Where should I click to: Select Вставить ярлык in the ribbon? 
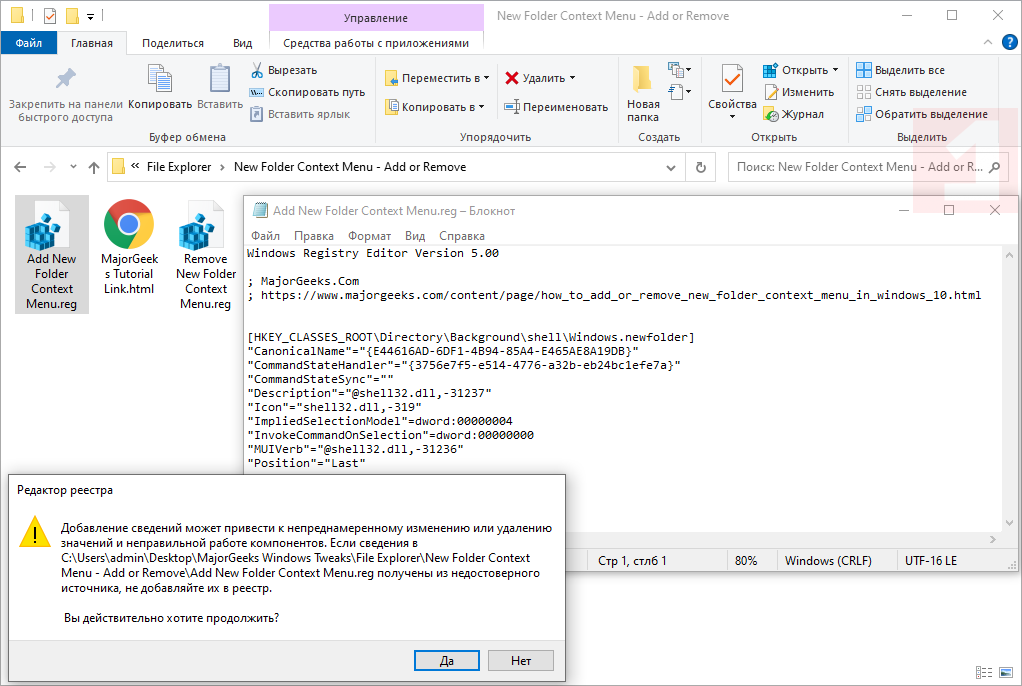pyautogui.click(x=300, y=114)
